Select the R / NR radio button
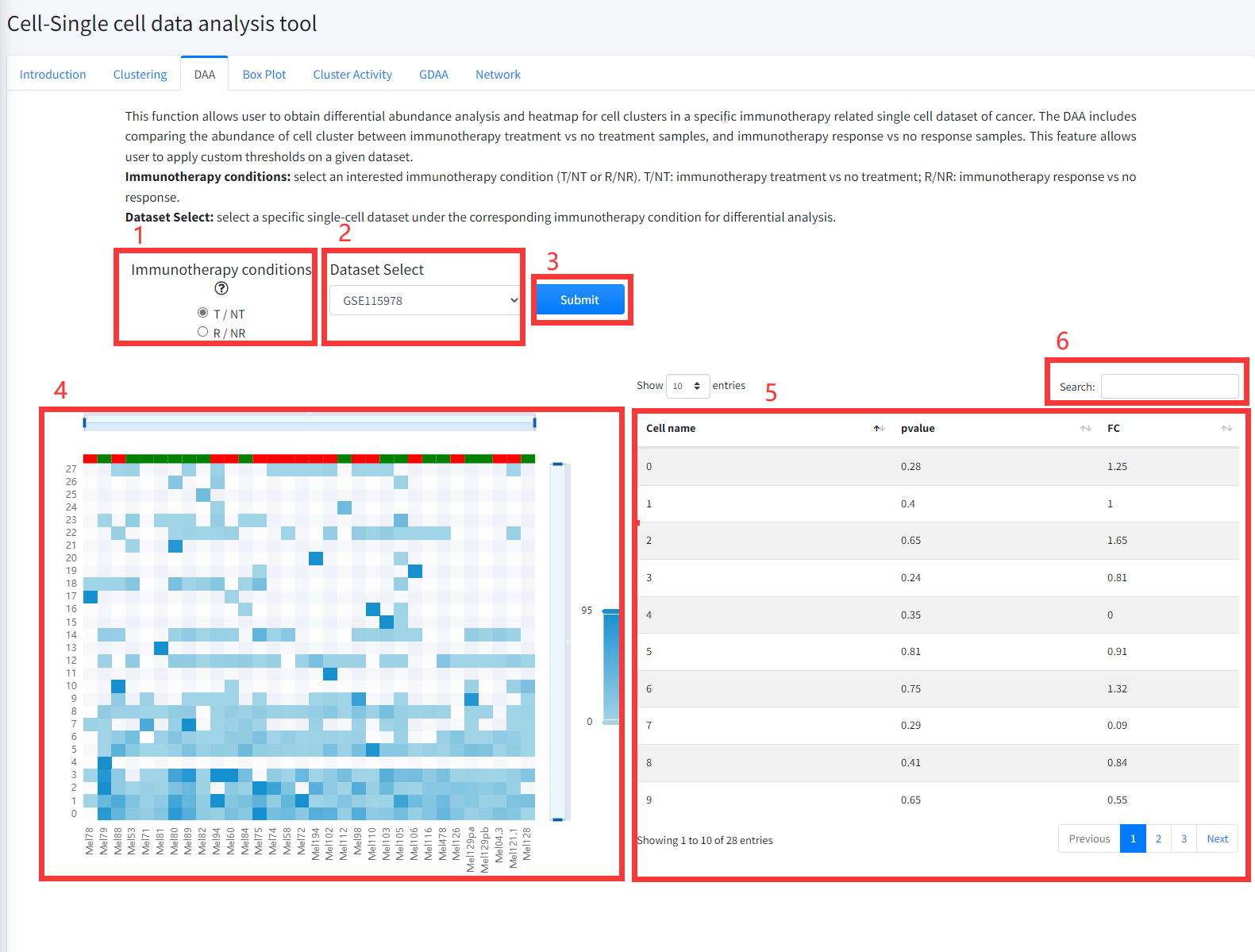 (203, 332)
